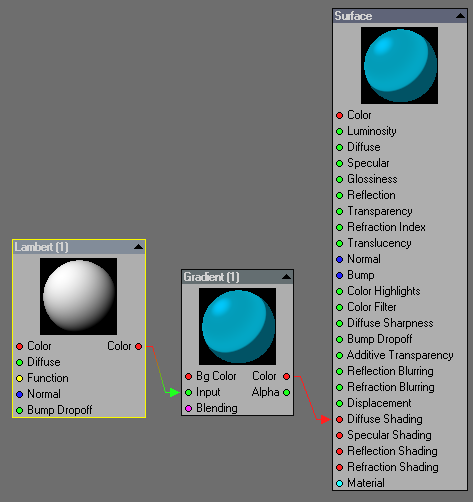Click the 'Material' label in Surface
This screenshot has height=502, width=473.
(366, 483)
